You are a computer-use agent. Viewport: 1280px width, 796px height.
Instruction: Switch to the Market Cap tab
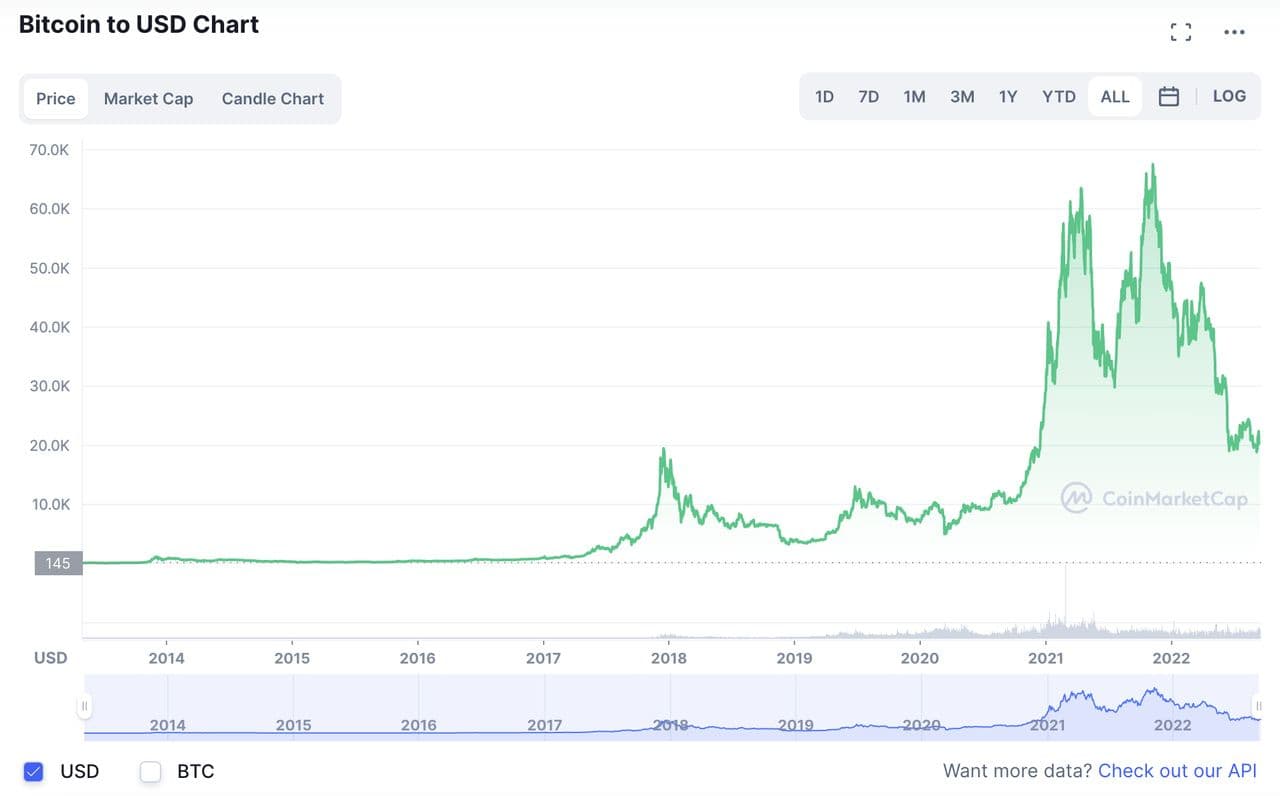[x=148, y=98]
